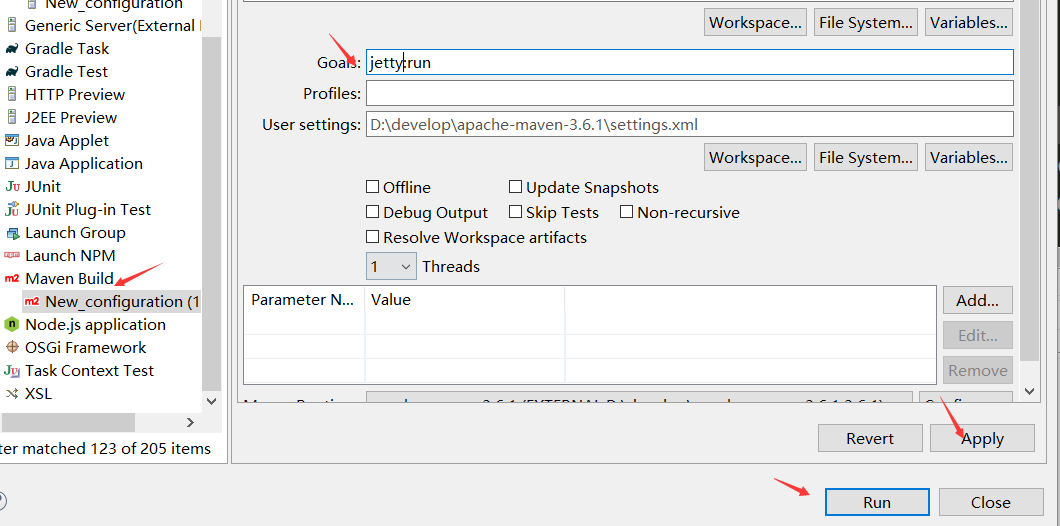
Task: Click the Java Application icon
Action: pyautogui.click(x=11, y=164)
